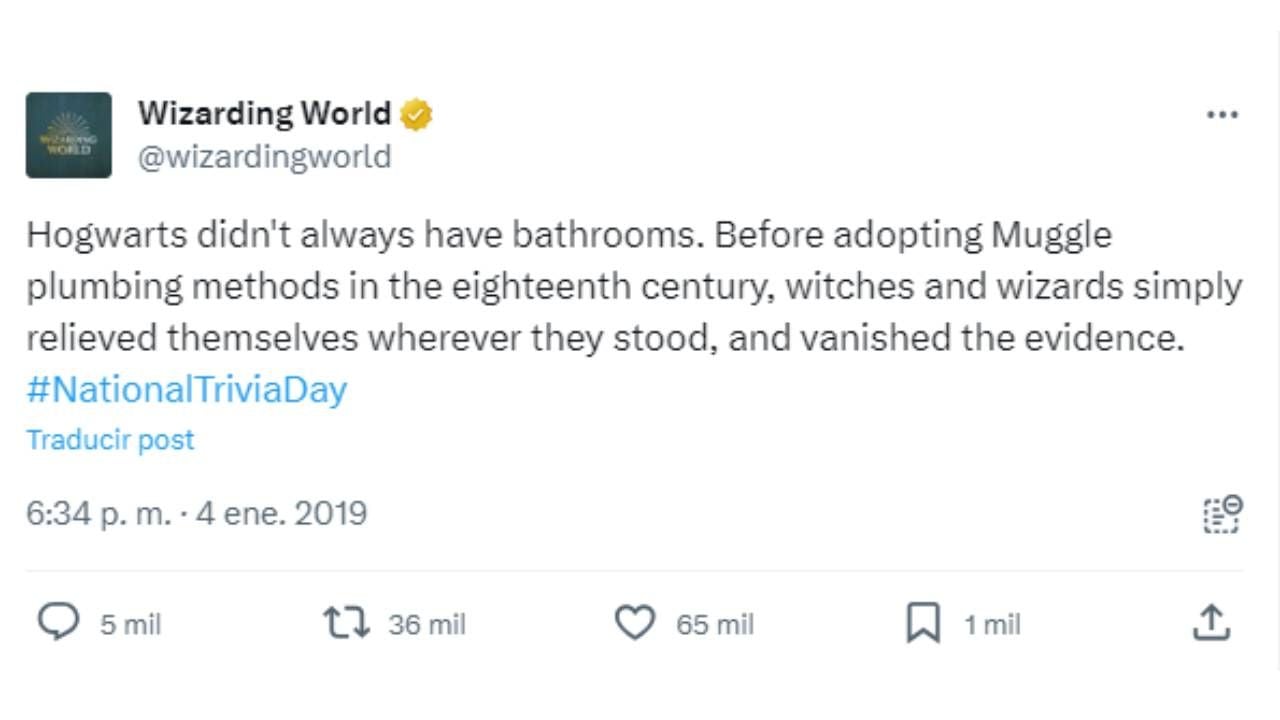Toggle the bookmark icon

(923, 624)
